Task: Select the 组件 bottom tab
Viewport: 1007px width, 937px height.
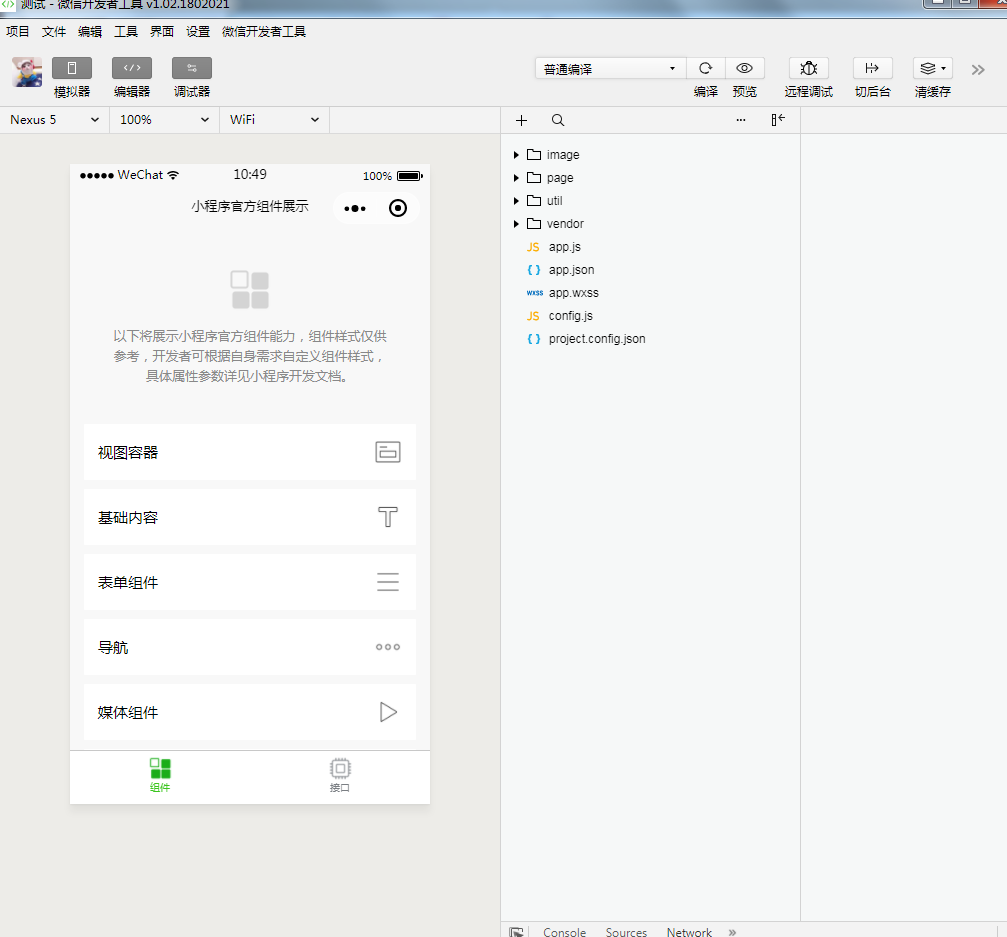Action: [x=160, y=776]
